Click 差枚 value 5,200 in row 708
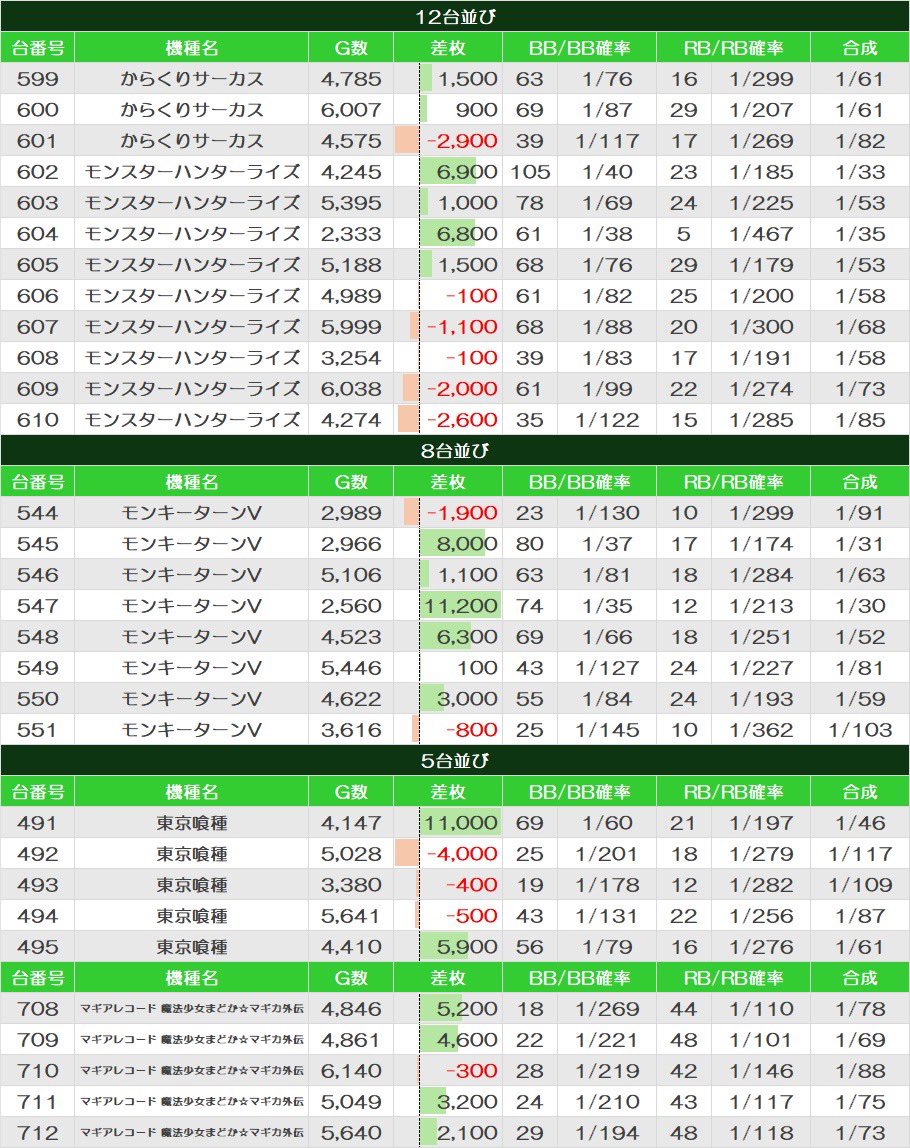910x1148 pixels. tap(467, 1008)
